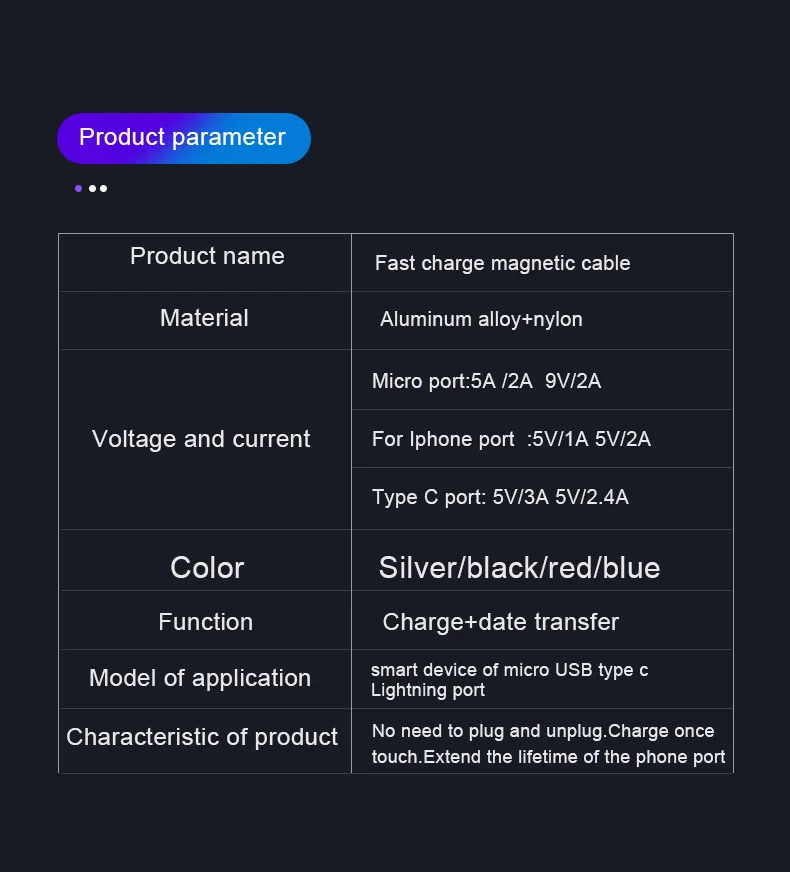The height and width of the screenshot is (872, 790).
Task: Click the Micro port voltage specification
Action: (x=486, y=381)
